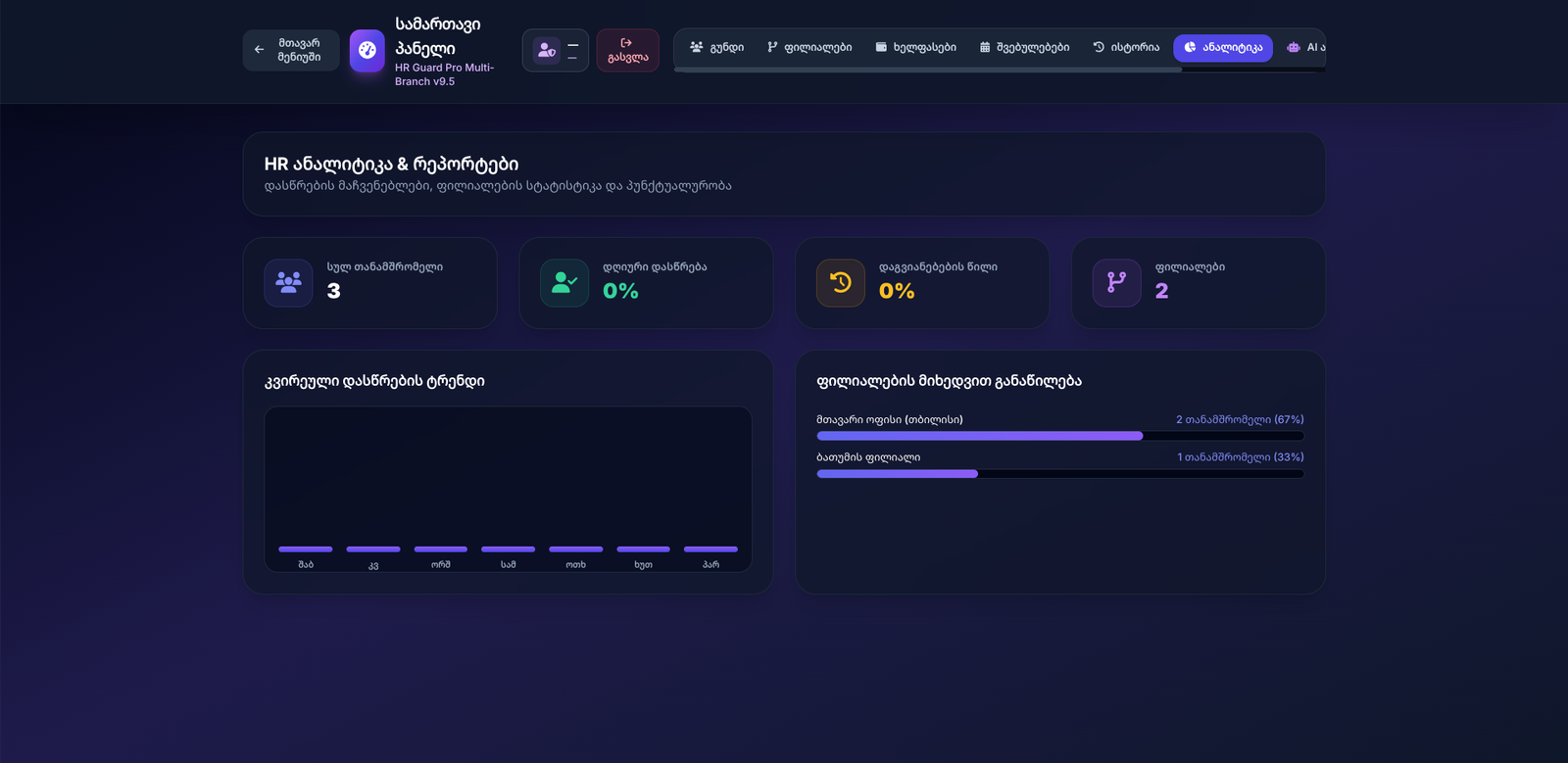The width and height of the screenshot is (1568, 763).
Task: Click the total employees people icon
Action: 288,283
